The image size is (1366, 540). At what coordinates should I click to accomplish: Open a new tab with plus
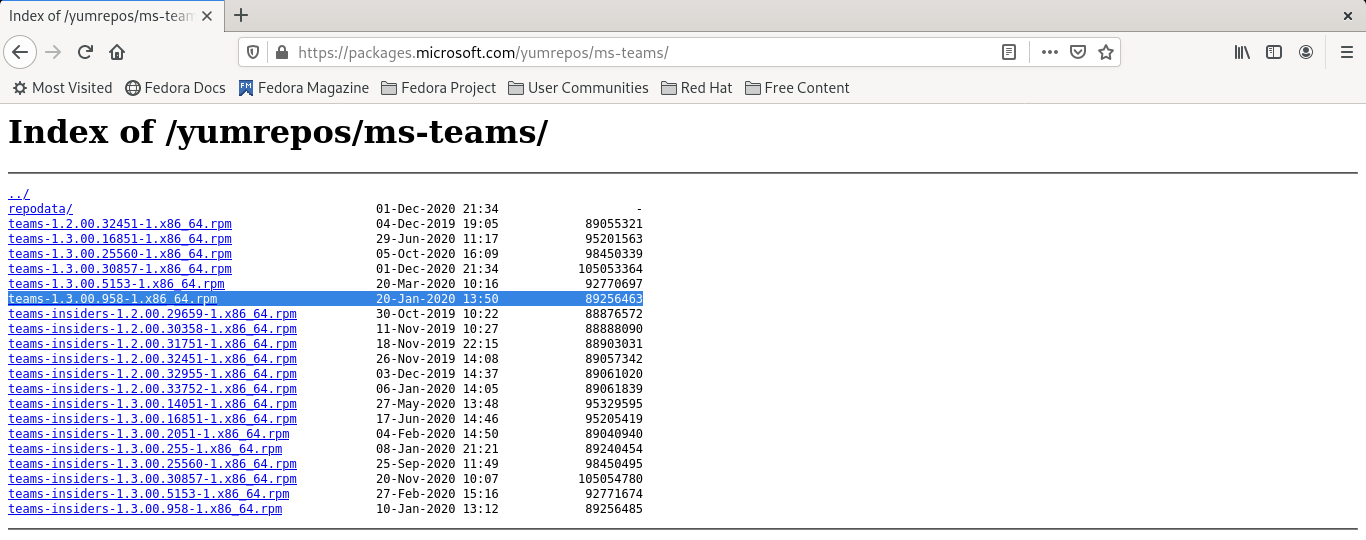[241, 15]
